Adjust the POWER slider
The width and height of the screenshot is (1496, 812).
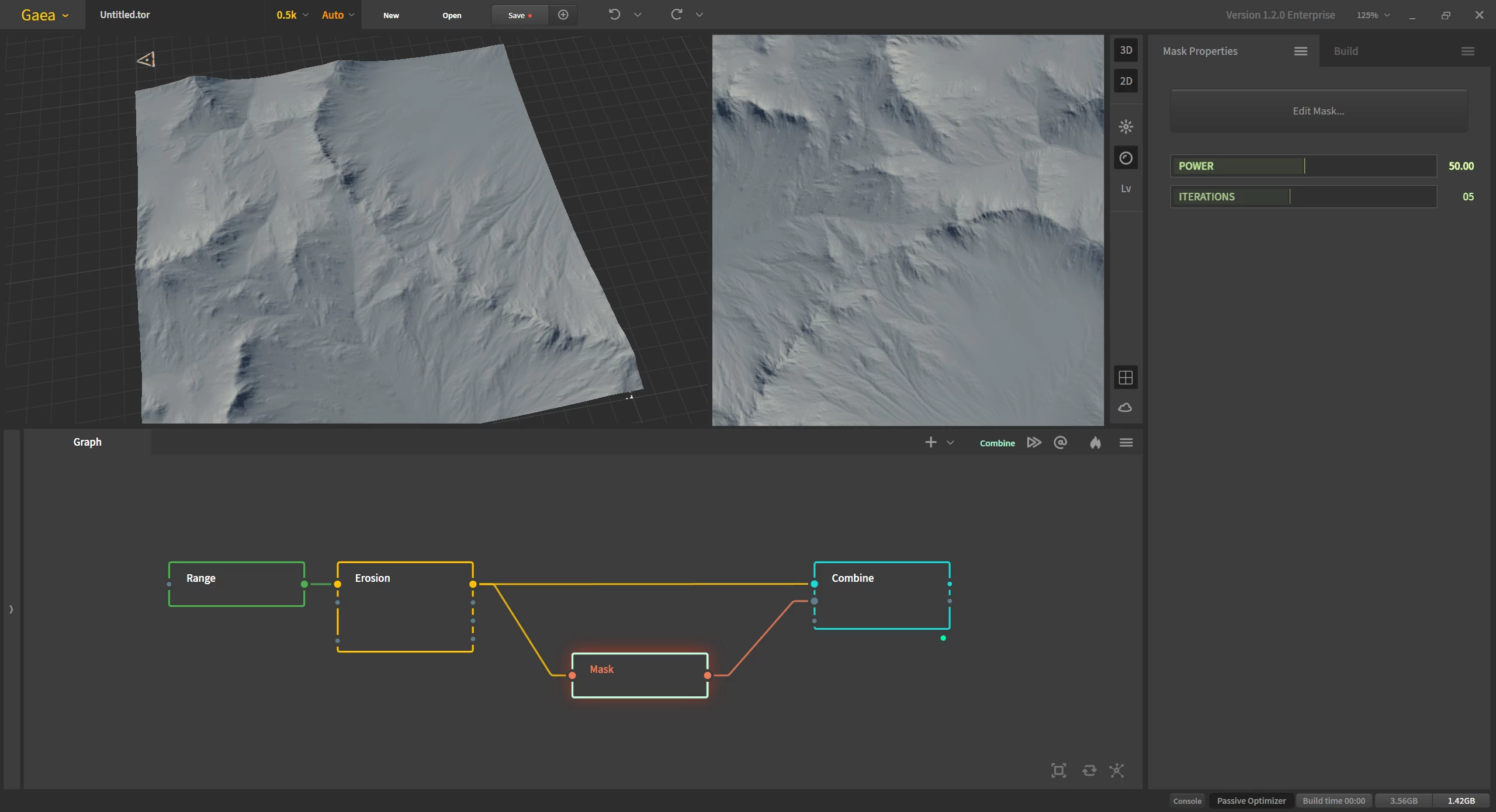(1304, 166)
